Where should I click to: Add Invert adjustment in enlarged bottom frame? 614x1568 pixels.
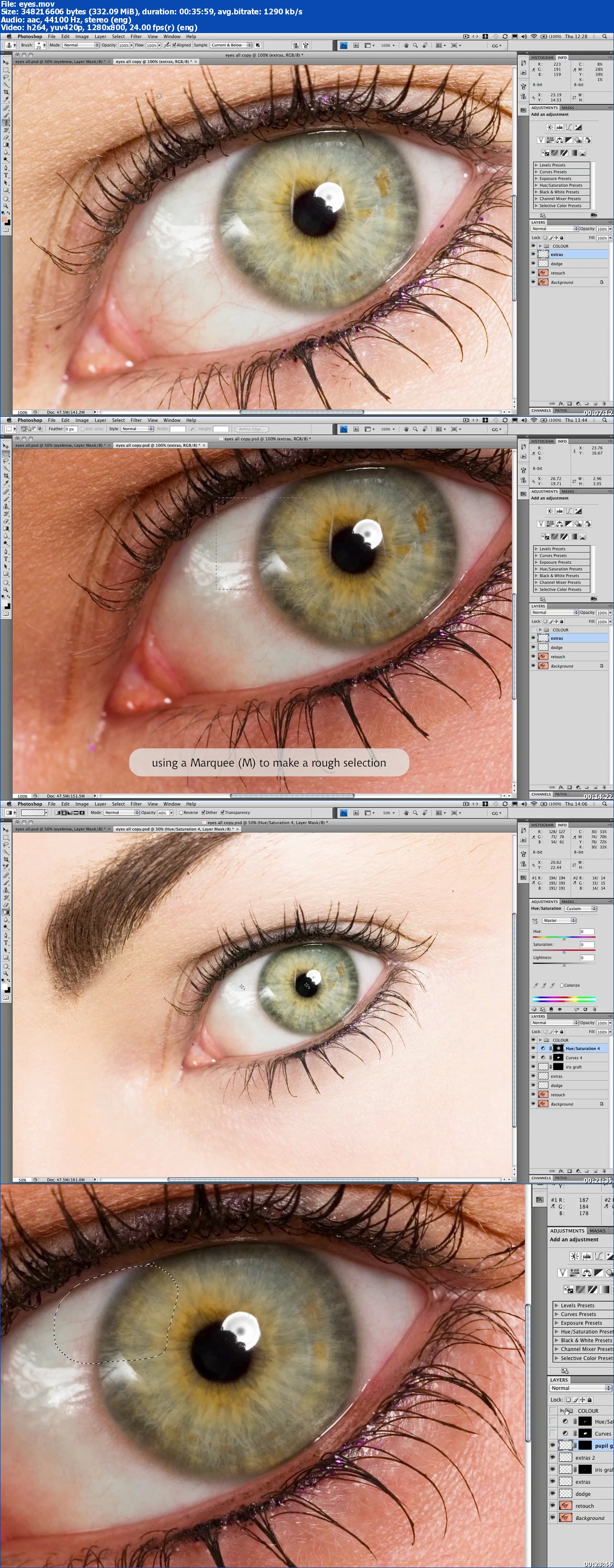click(569, 1289)
